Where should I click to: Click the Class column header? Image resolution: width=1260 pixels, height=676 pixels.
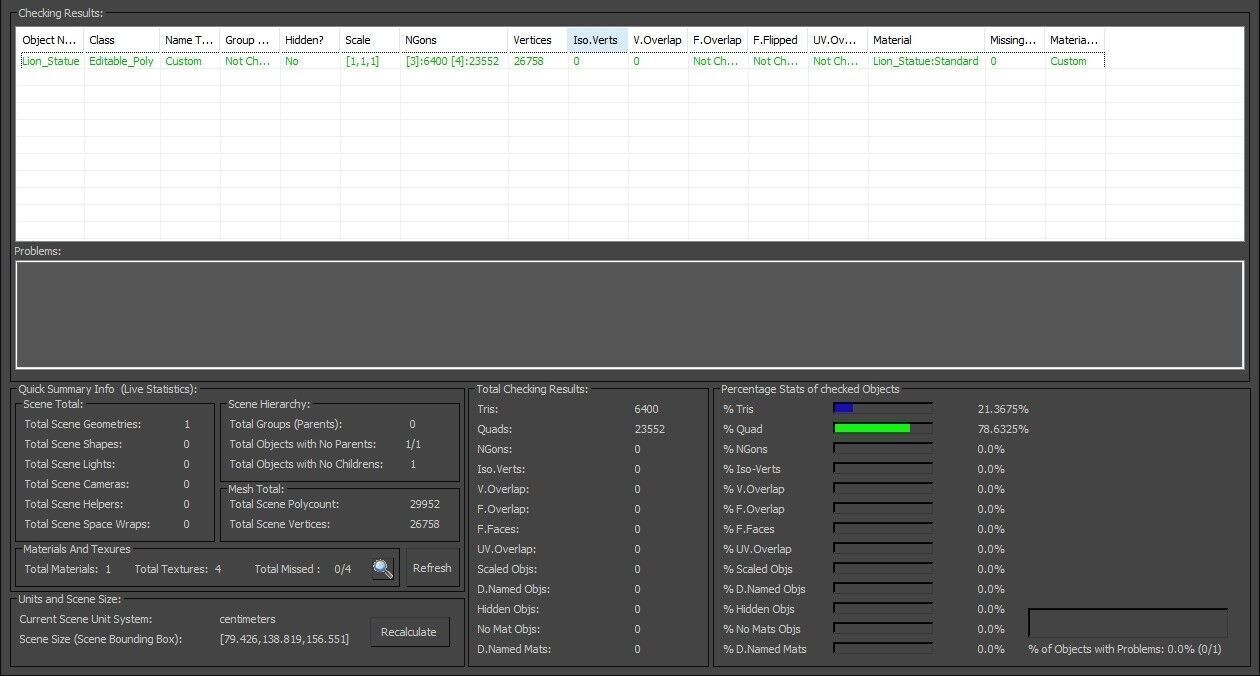point(122,40)
